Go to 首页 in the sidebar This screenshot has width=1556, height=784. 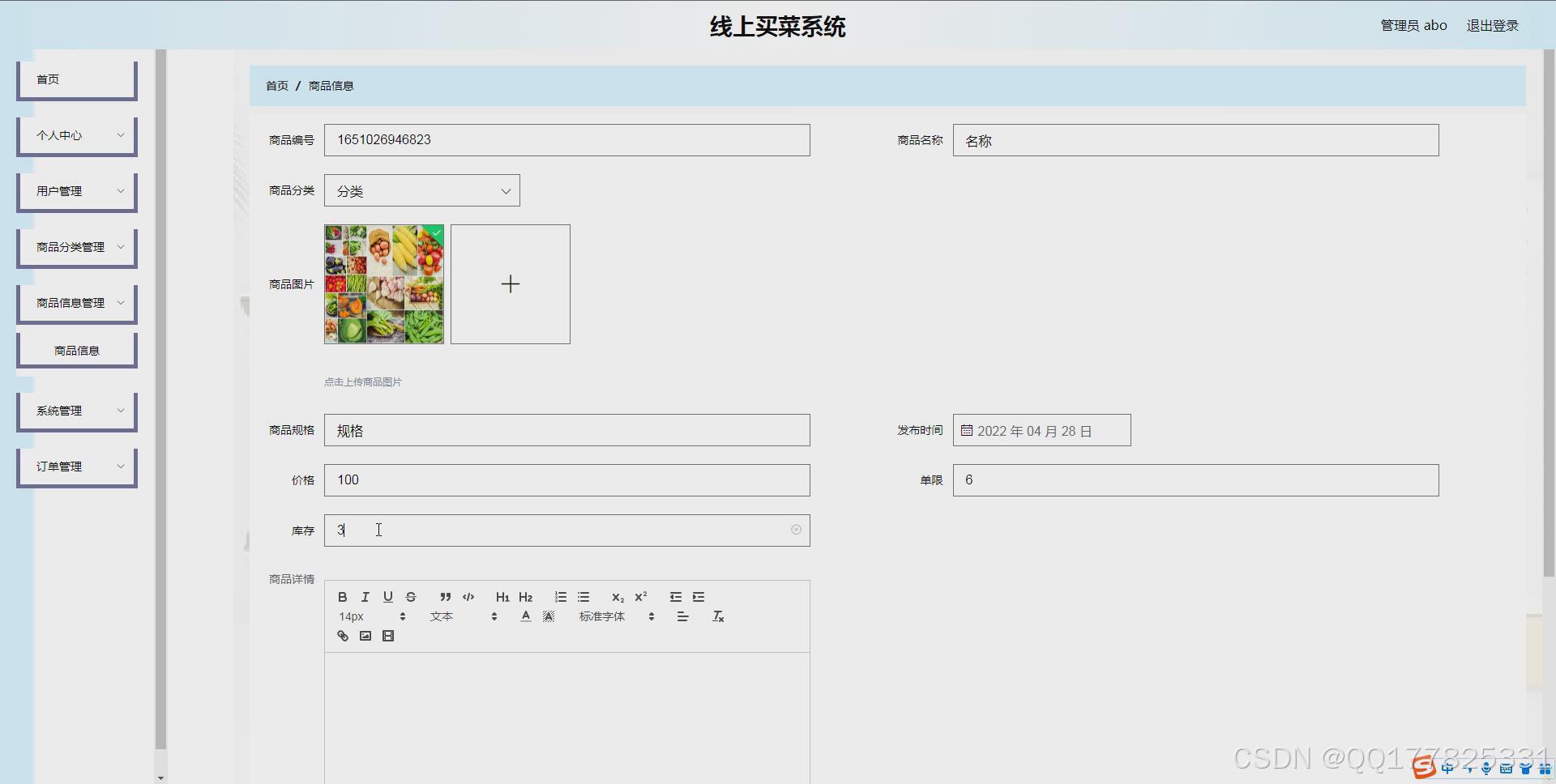(77, 80)
